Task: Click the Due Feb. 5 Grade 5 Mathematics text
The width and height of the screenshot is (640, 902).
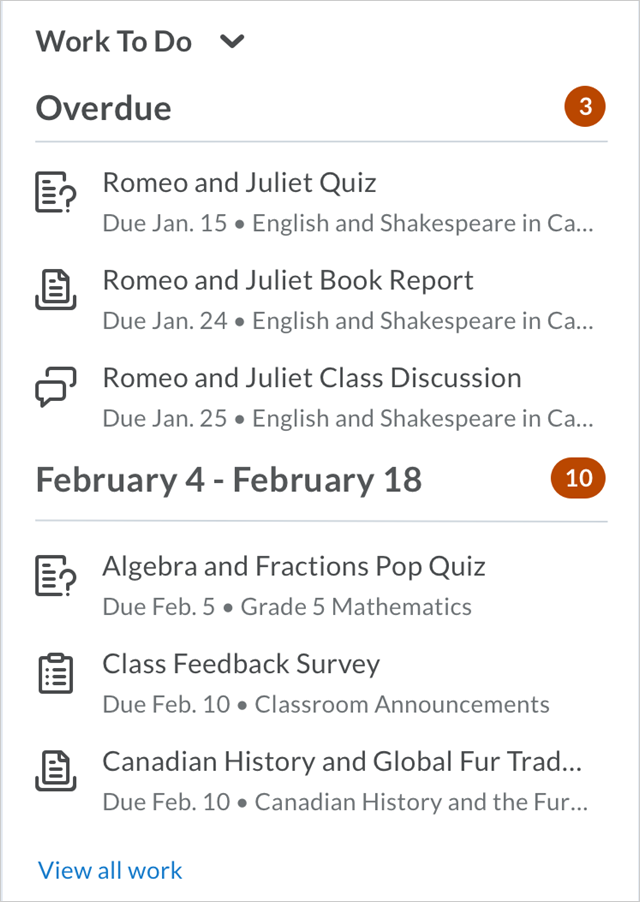Action: (287, 607)
